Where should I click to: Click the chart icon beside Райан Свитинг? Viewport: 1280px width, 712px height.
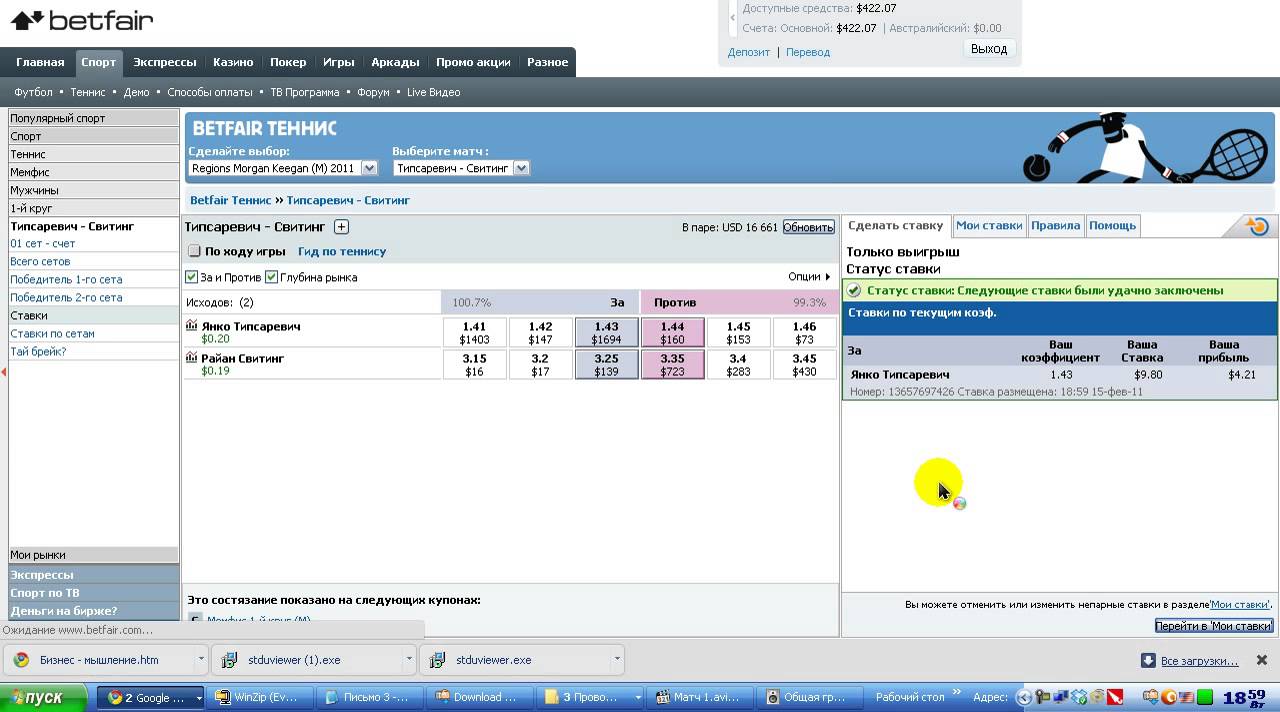[x=192, y=357]
